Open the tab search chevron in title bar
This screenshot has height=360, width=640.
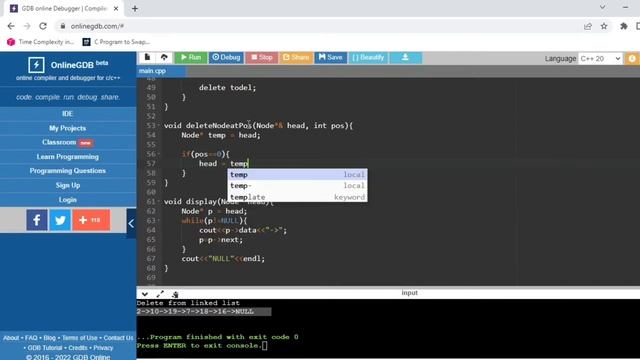click(602, 7)
